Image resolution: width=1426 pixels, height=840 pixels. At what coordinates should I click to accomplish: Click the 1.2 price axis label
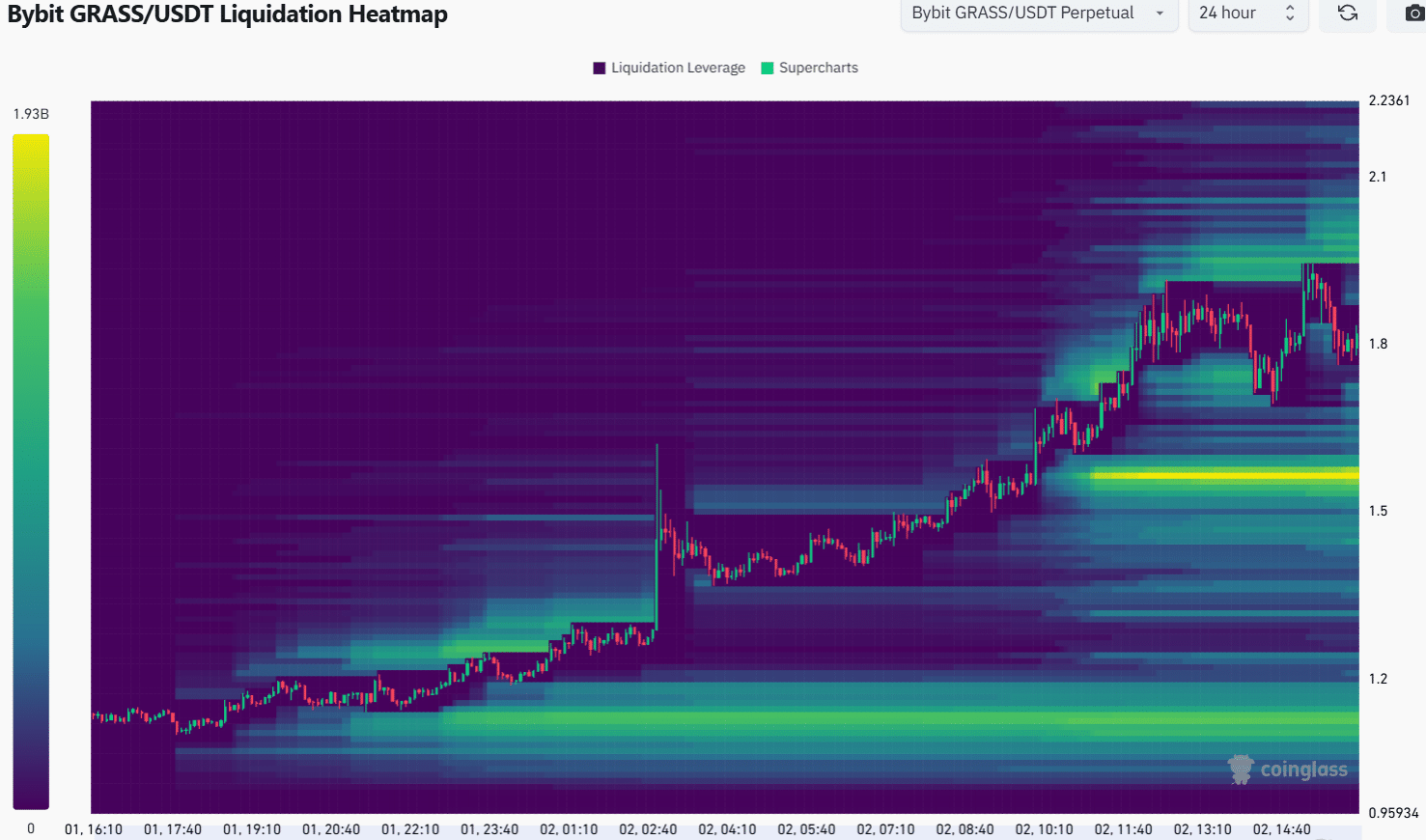pos(1378,679)
